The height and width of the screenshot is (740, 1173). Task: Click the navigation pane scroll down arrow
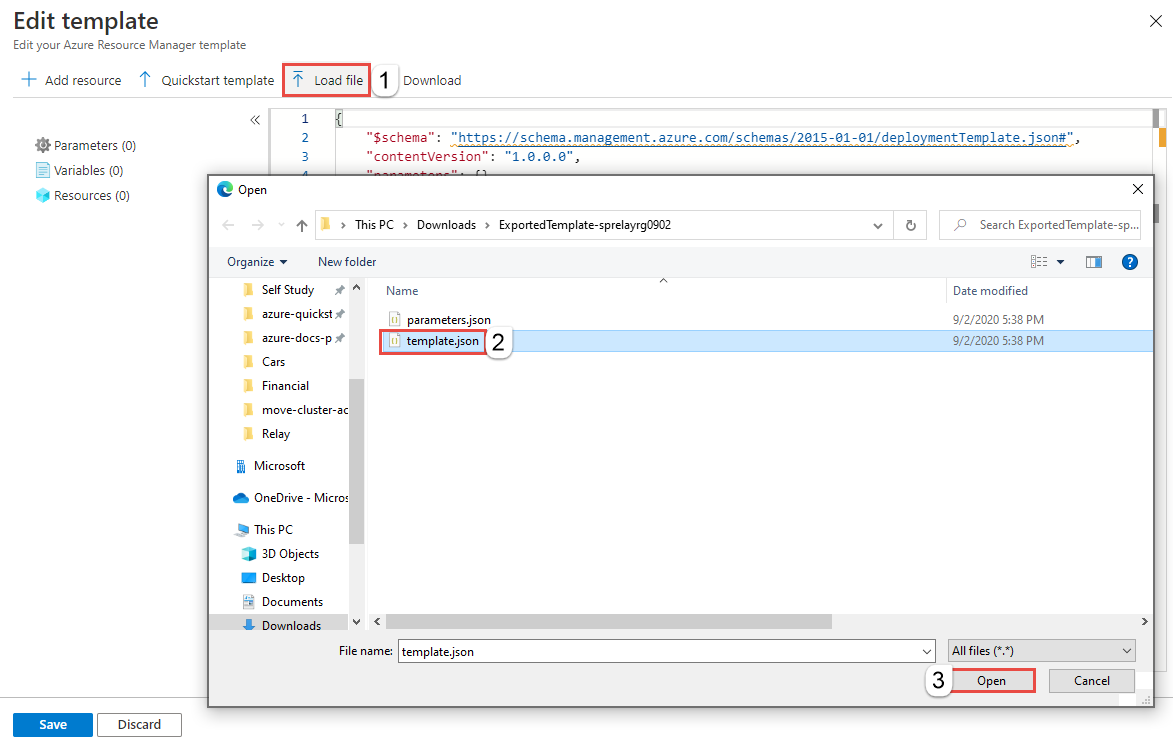(356, 622)
